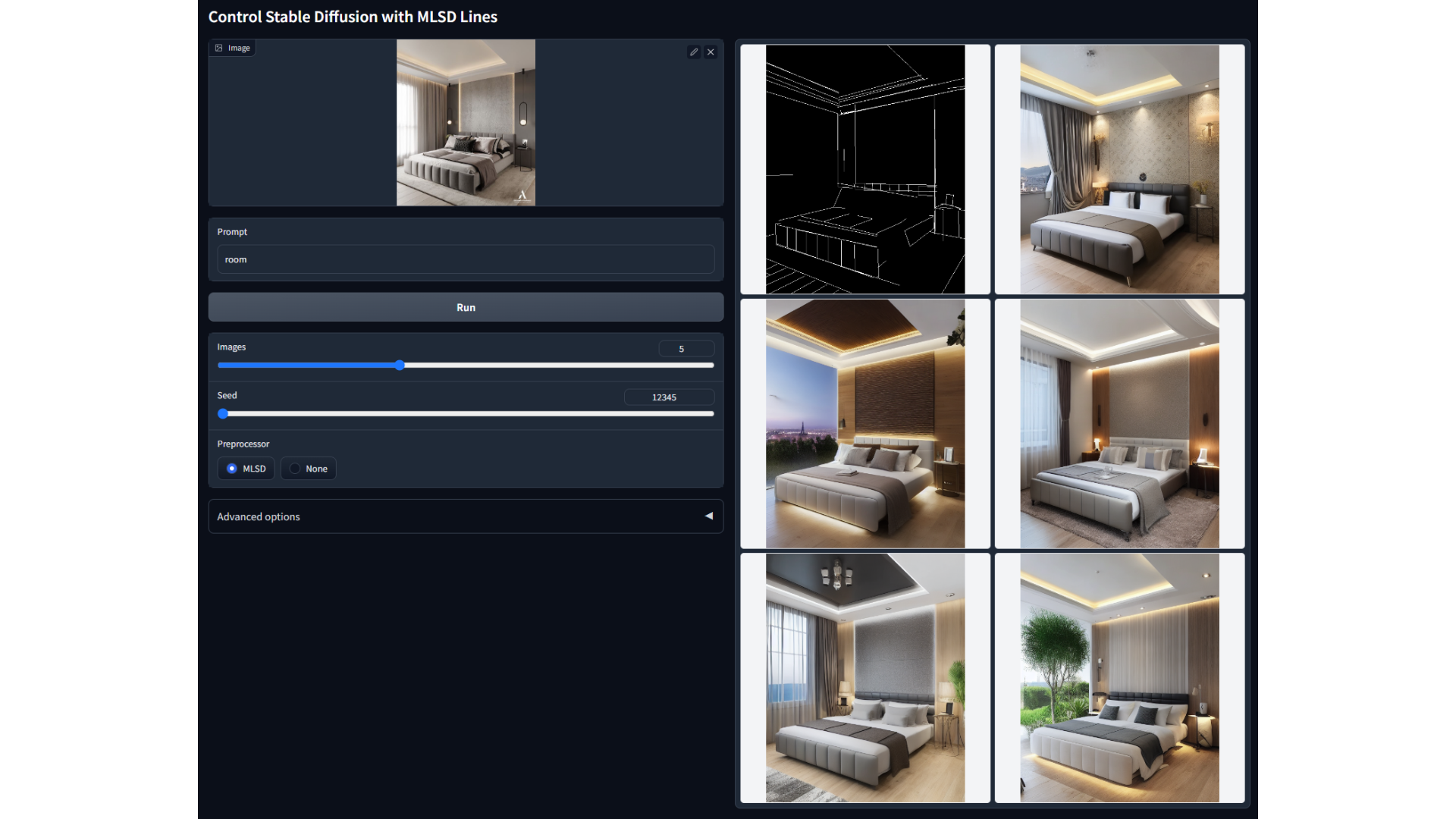Click the Advanced options arrow icon
Screen dimensions: 1456x819
pos(709,516)
